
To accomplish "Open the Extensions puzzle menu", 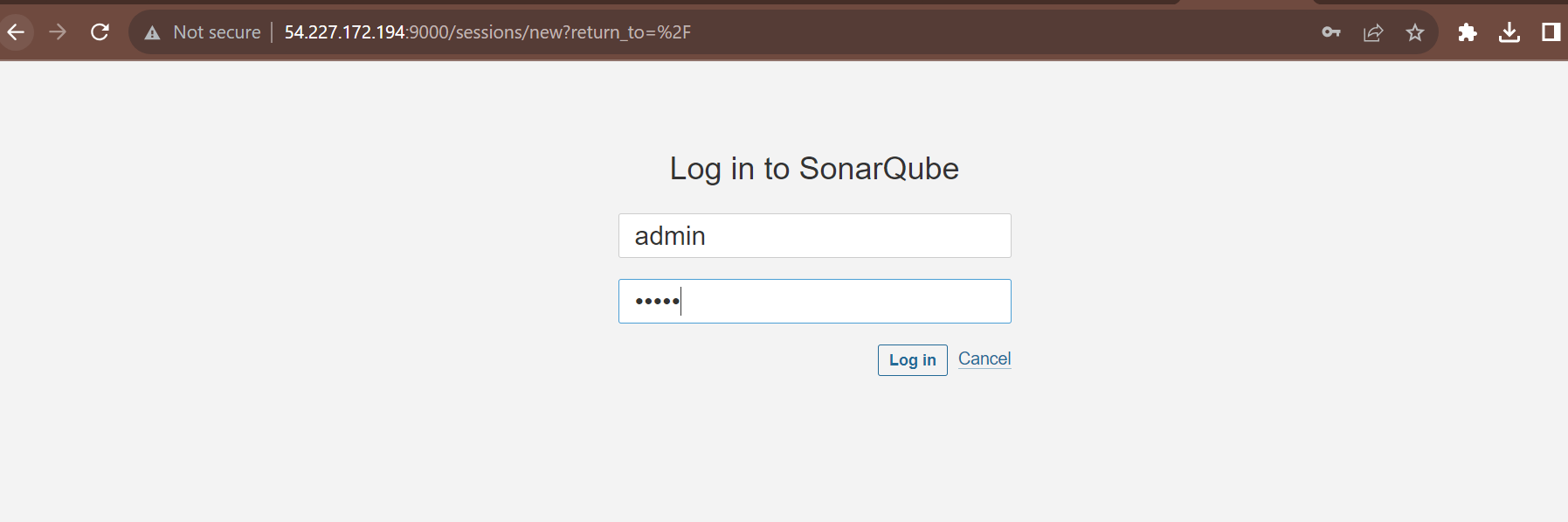I will (1468, 32).
